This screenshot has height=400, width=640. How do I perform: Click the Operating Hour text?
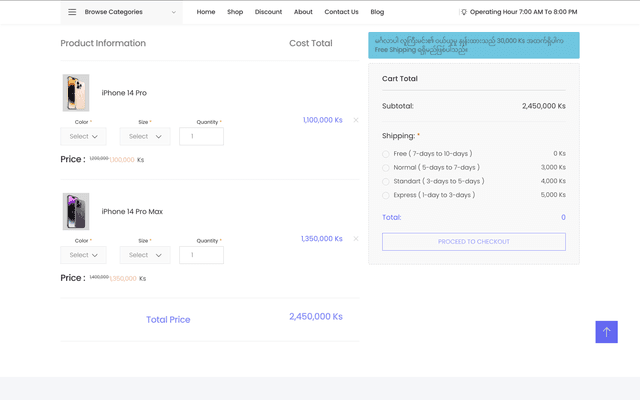524,12
